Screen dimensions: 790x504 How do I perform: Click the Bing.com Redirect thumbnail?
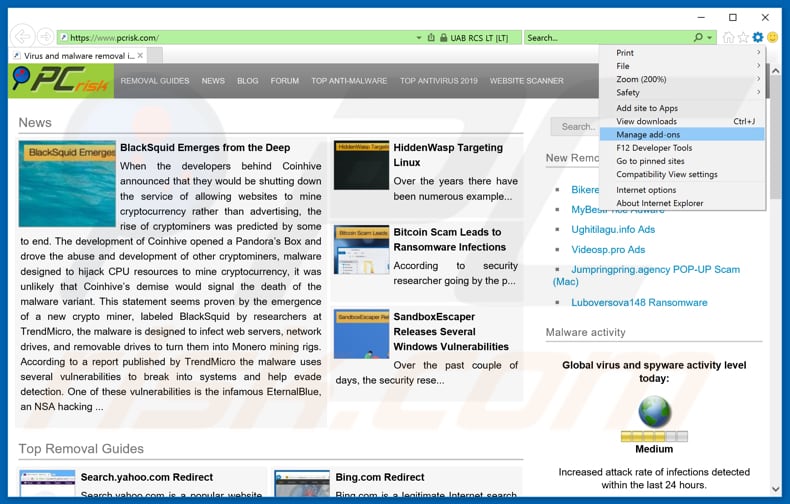[302, 483]
